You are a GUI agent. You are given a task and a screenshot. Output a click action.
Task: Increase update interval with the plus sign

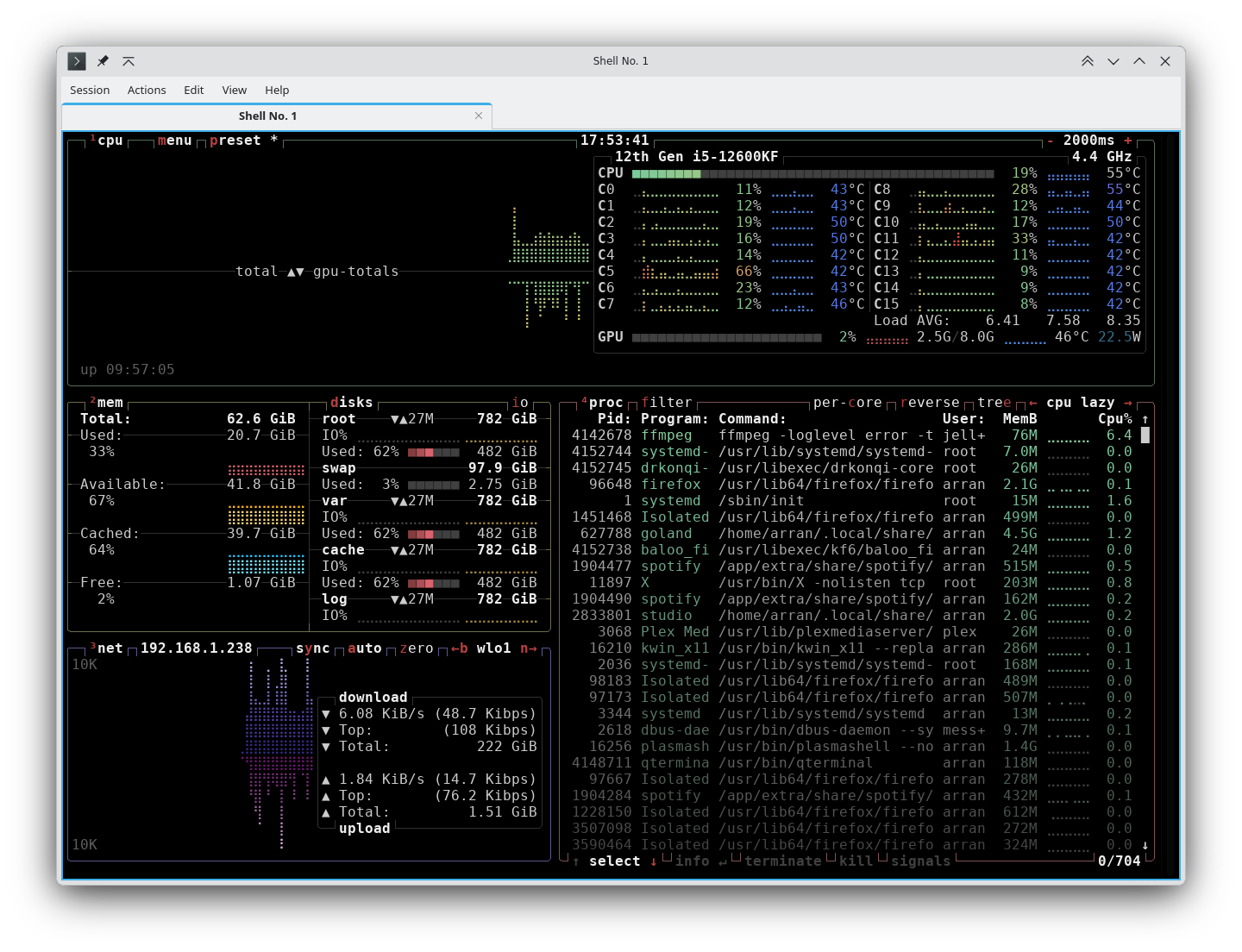1127,141
